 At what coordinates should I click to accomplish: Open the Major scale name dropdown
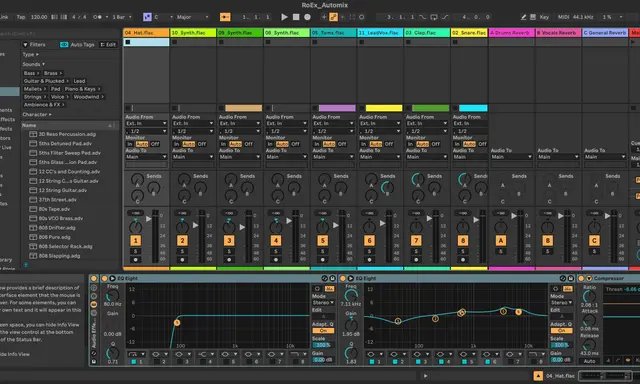[x=192, y=17]
